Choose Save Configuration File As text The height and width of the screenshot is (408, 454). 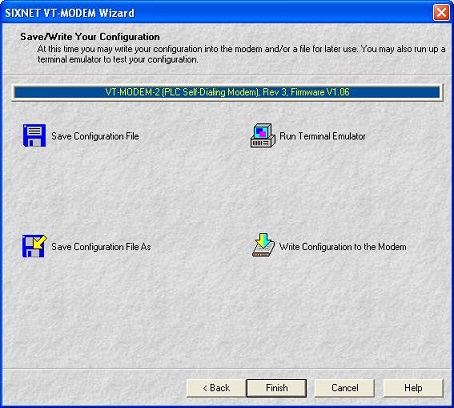[101, 247]
